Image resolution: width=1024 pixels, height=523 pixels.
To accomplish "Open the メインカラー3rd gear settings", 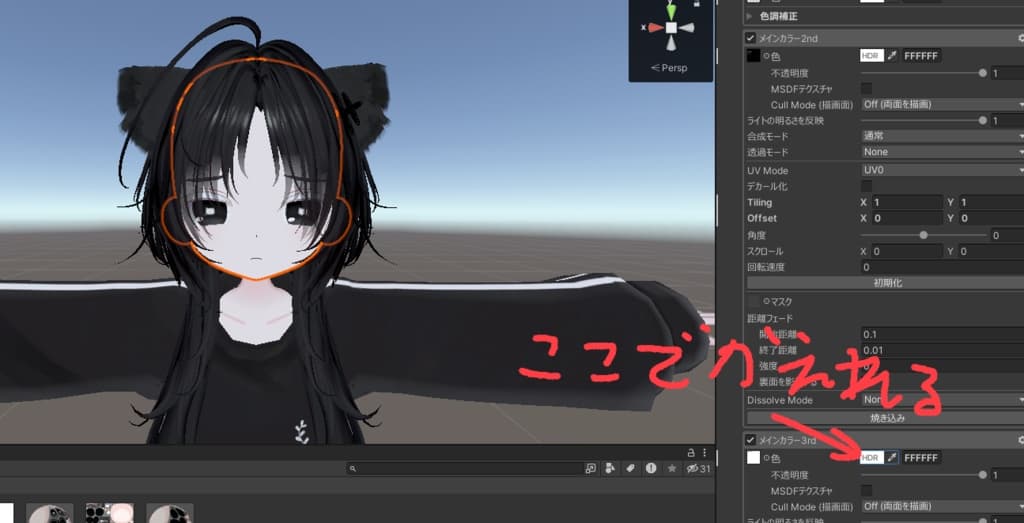I will pyautogui.click(x=1020, y=441).
